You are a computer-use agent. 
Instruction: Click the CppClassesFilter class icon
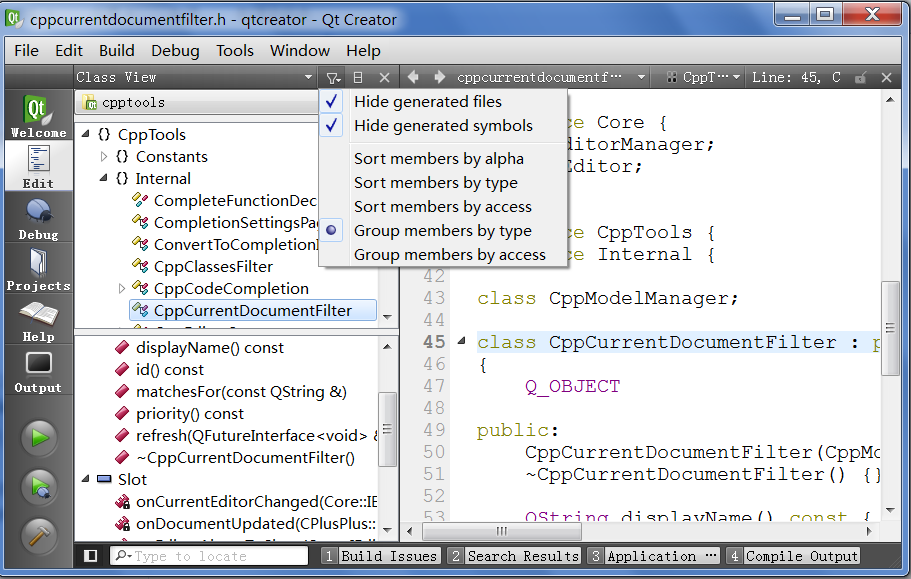point(140,267)
